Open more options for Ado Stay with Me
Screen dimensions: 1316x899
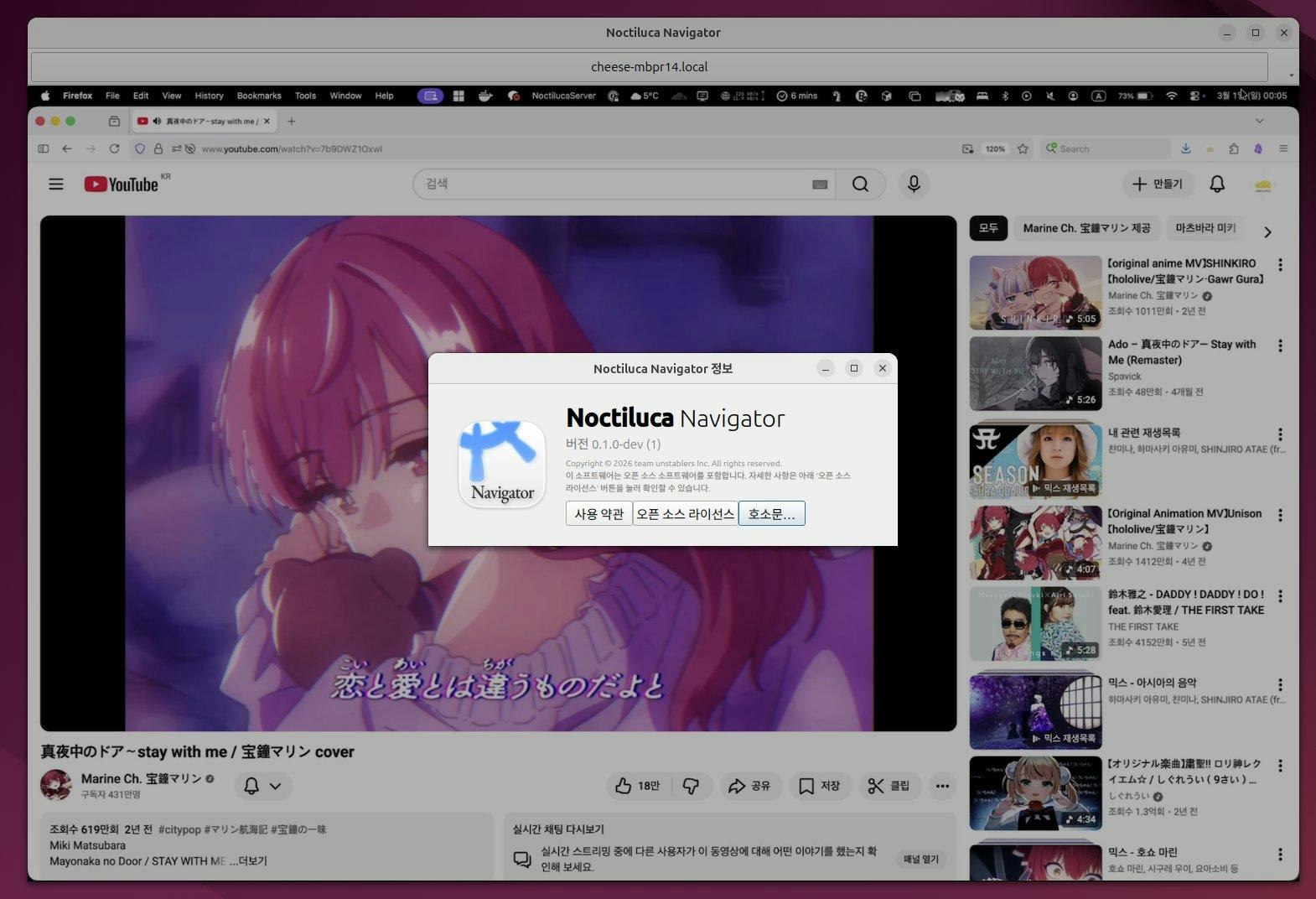(1280, 346)
